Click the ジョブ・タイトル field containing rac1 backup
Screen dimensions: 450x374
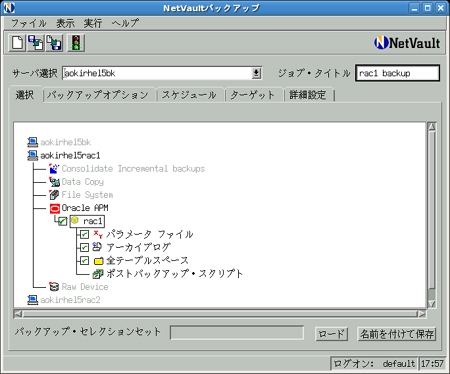397,73
